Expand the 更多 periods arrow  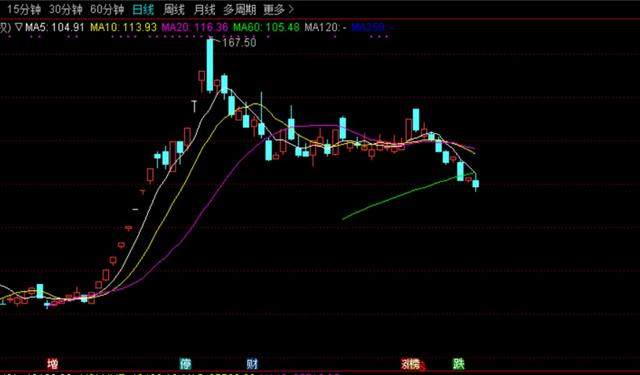291,9
